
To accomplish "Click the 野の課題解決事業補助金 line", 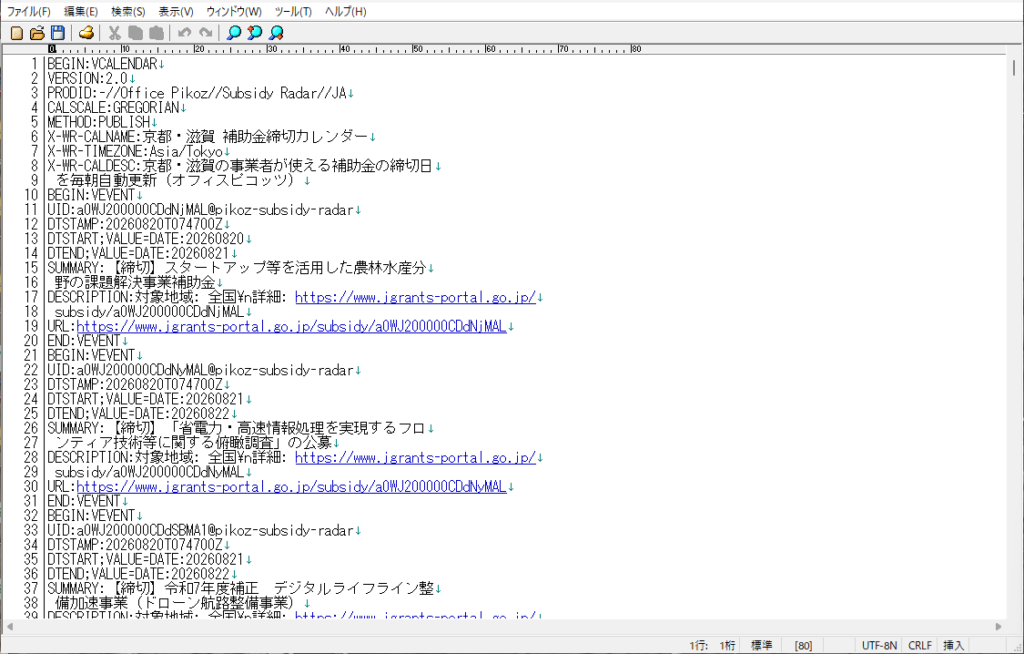I will [135, 282].
